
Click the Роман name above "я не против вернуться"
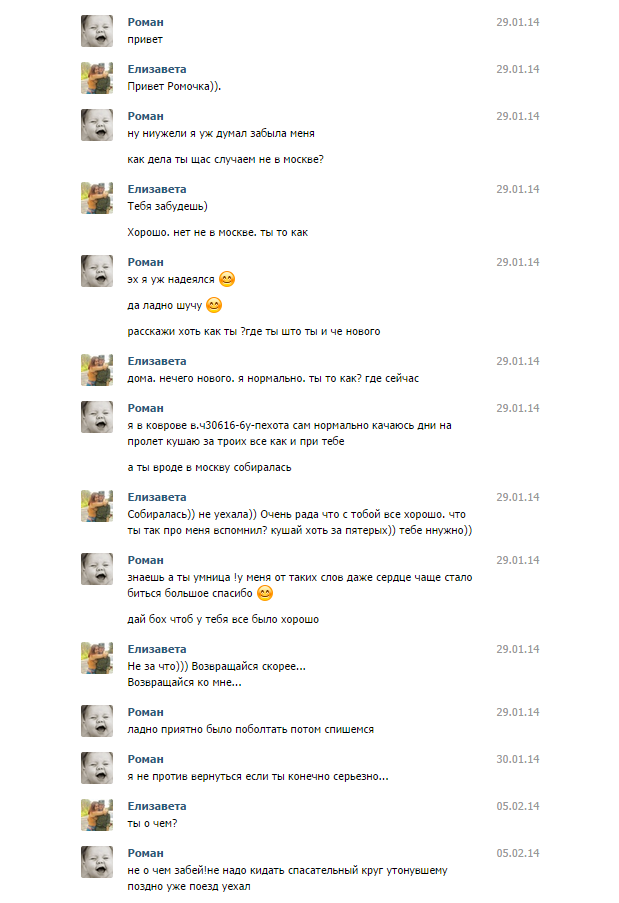pyautogui.click(x=146, y=759)
